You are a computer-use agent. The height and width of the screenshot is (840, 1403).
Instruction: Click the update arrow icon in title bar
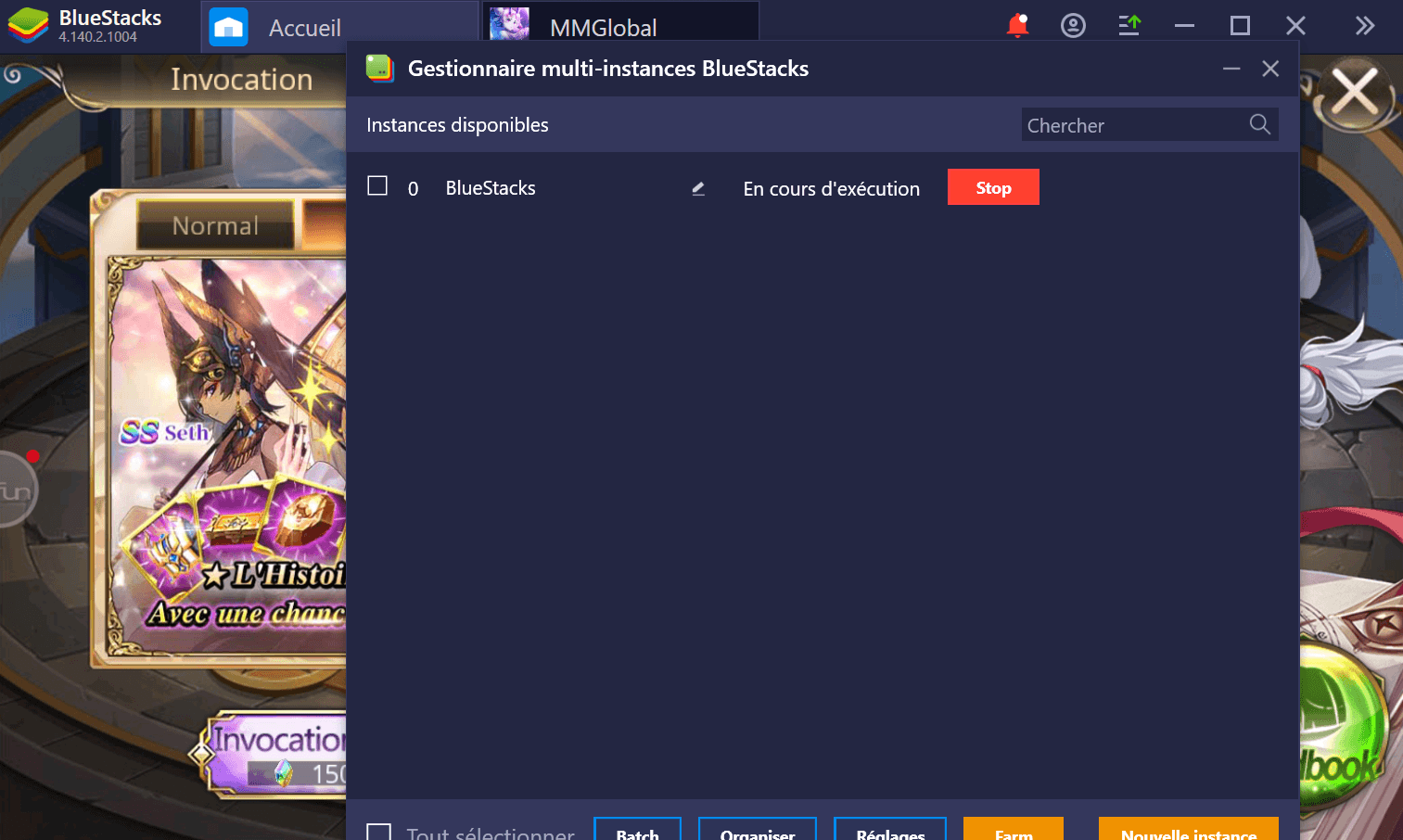(1129, 26)
